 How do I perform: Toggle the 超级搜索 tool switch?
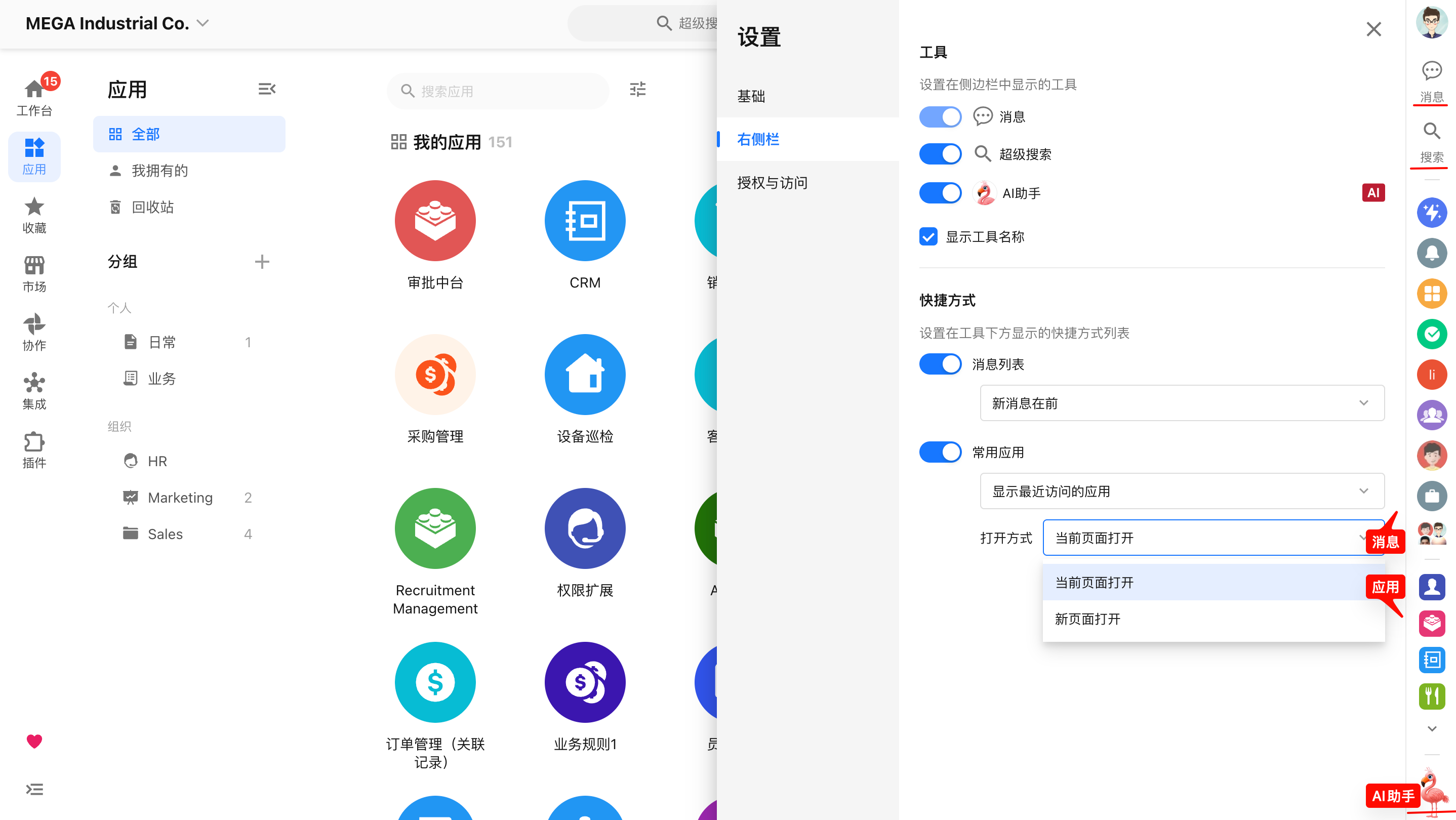(940, 154)
